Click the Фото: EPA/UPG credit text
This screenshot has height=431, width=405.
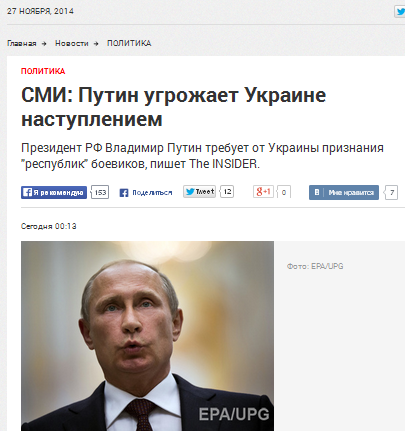tap(315, 266)
